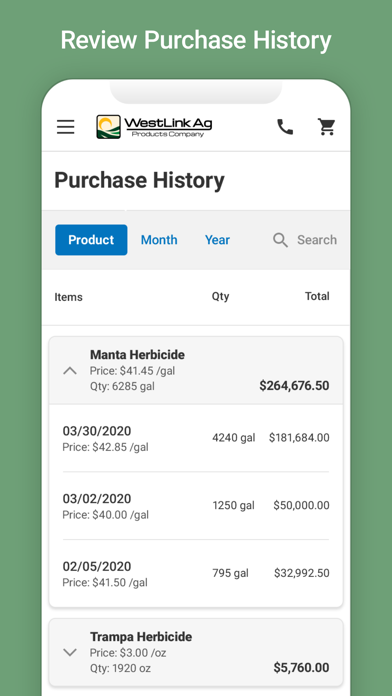Image resolution: width=392 pixels, height=696 pixels.
Task: Click the 795 gal quantity
Action: pos(230,573)
